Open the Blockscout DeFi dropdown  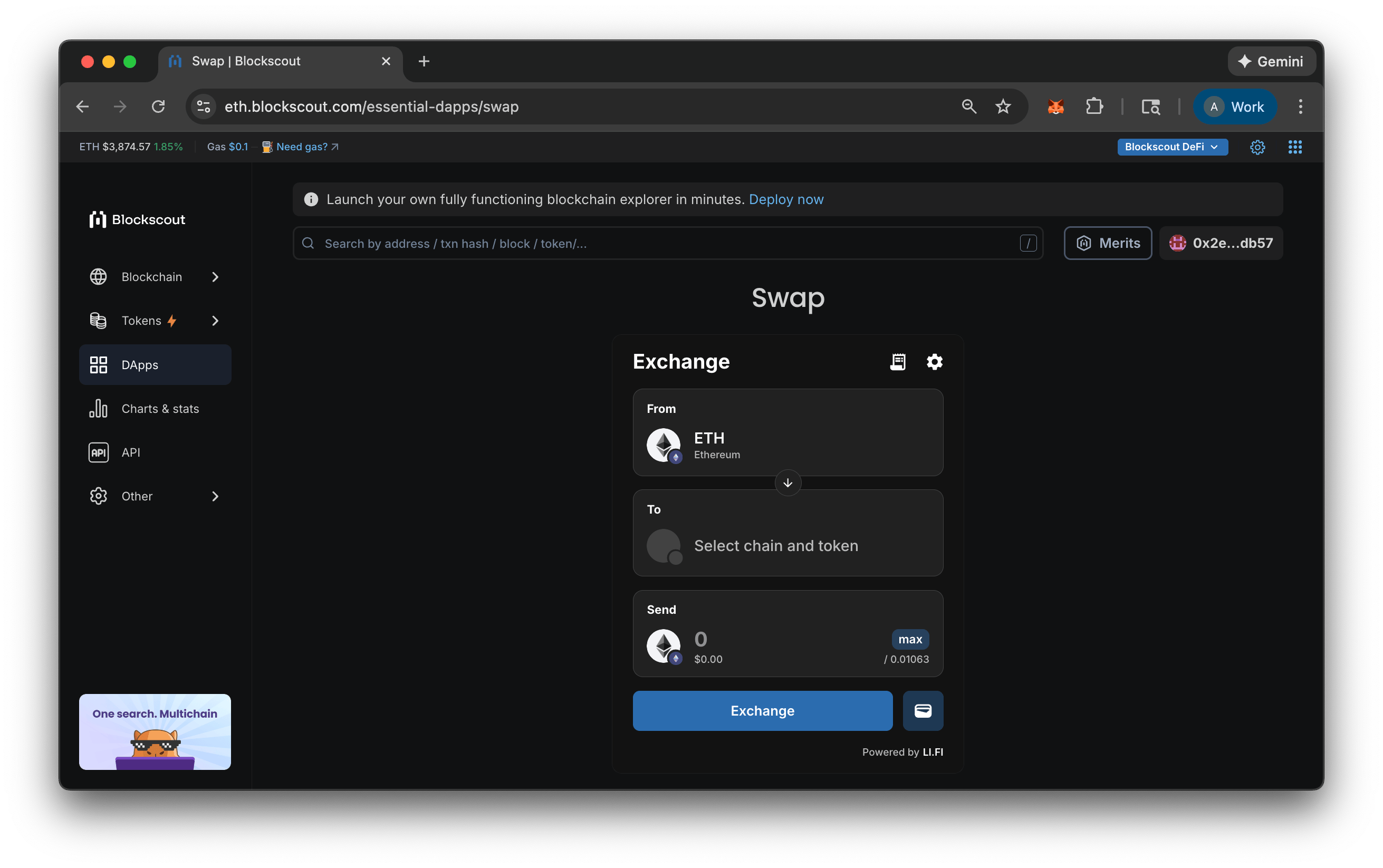1171,147
